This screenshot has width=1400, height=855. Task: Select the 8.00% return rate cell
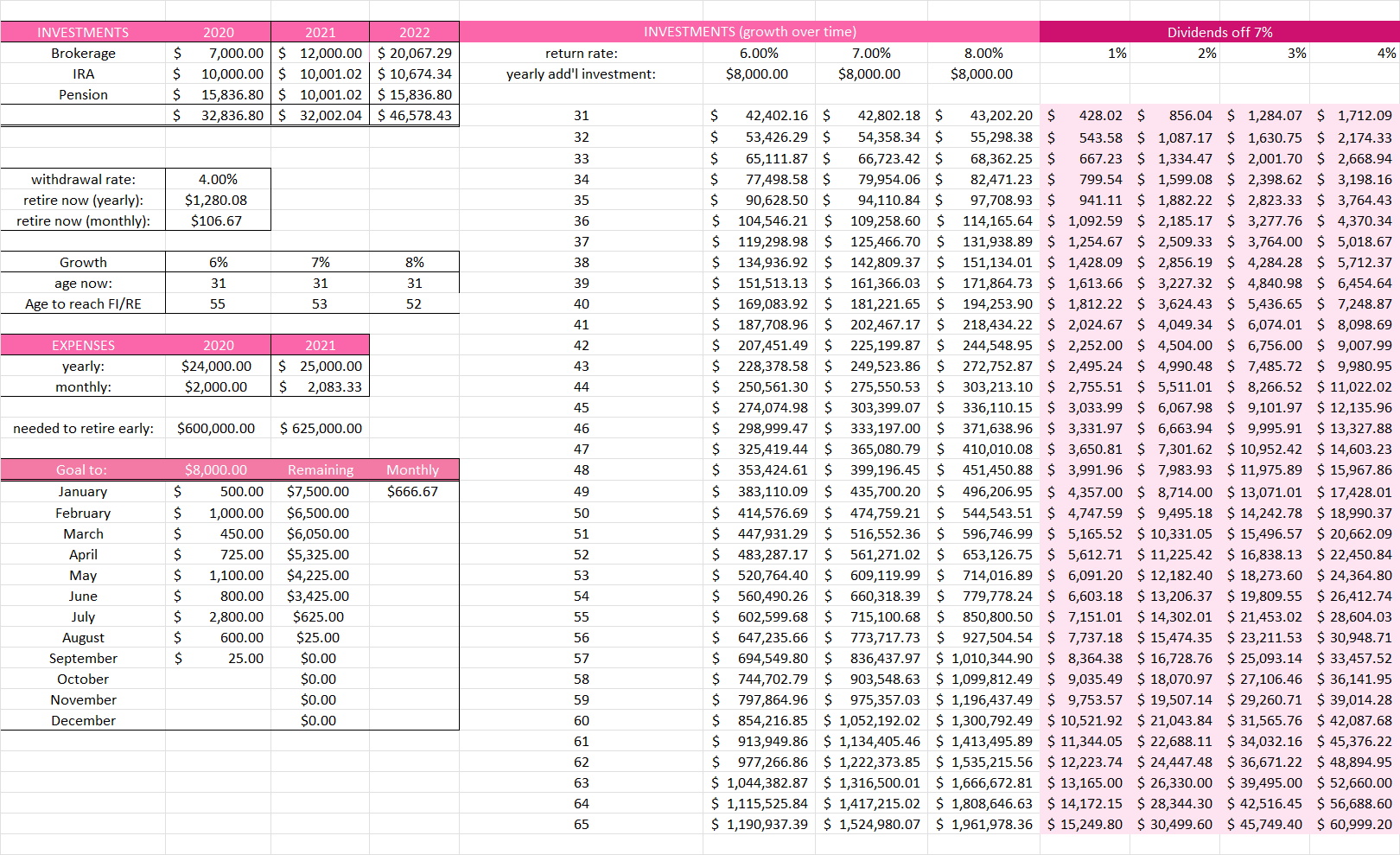tap(983, 53)
